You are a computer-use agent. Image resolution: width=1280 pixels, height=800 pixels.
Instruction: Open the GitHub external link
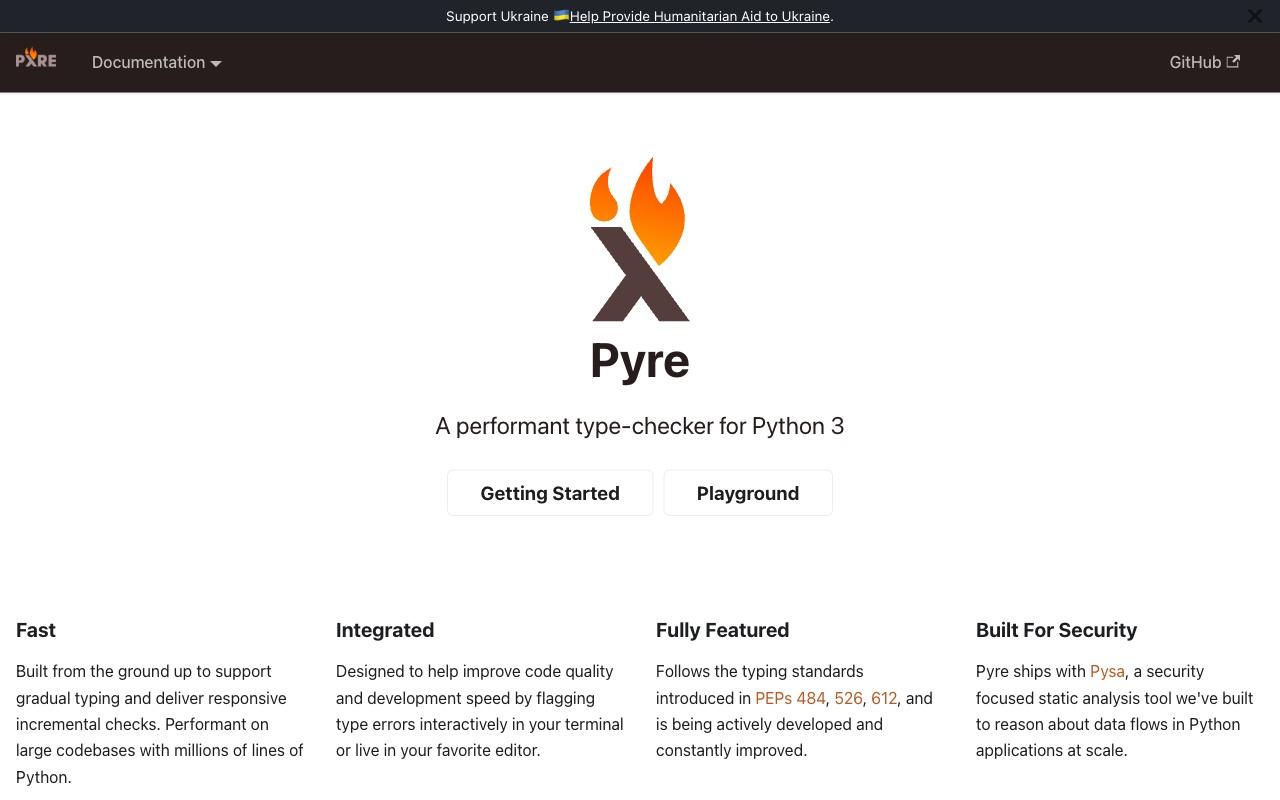coord(1205,62)
